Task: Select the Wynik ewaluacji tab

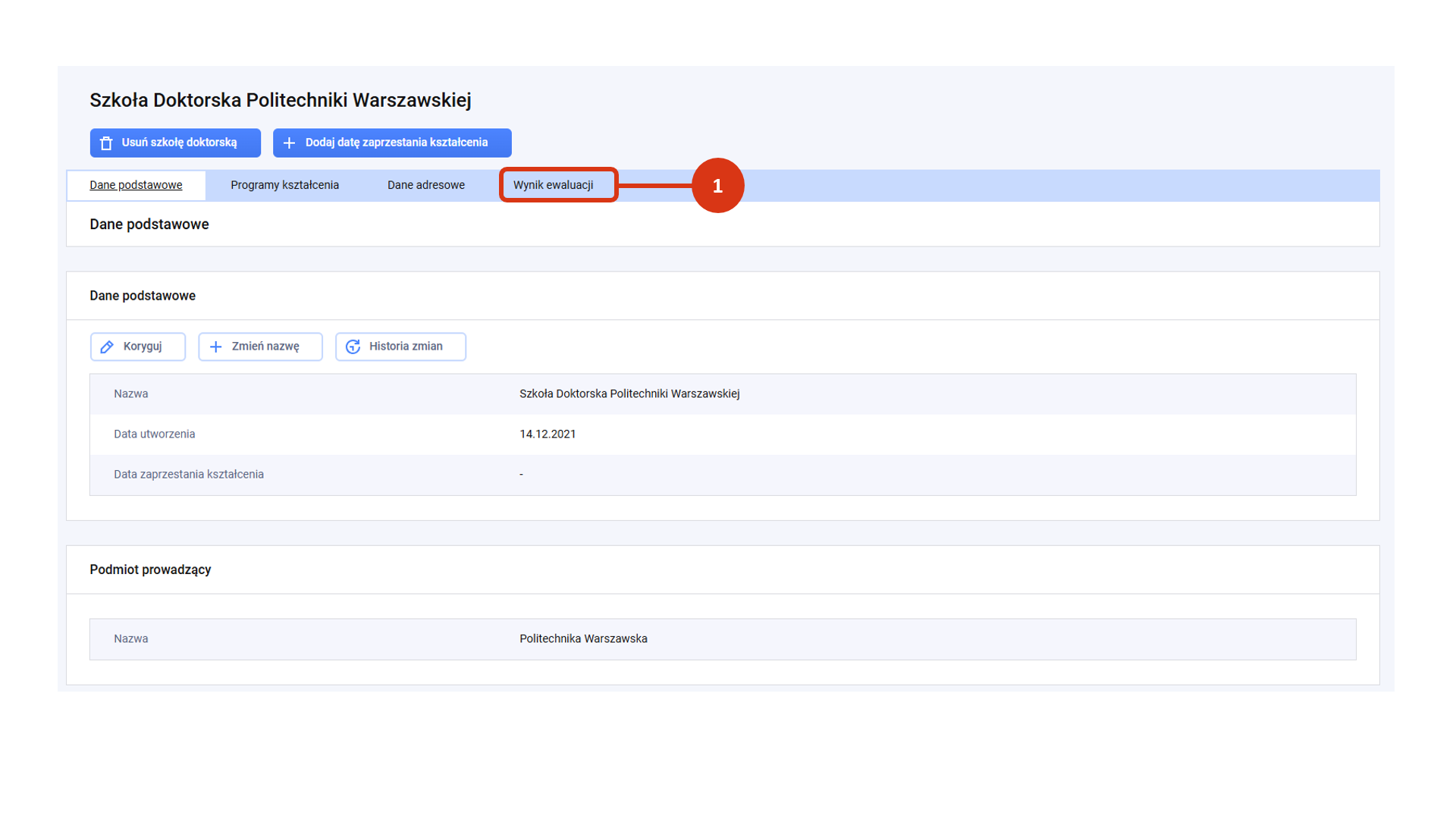Action: [x=553, y=185]
